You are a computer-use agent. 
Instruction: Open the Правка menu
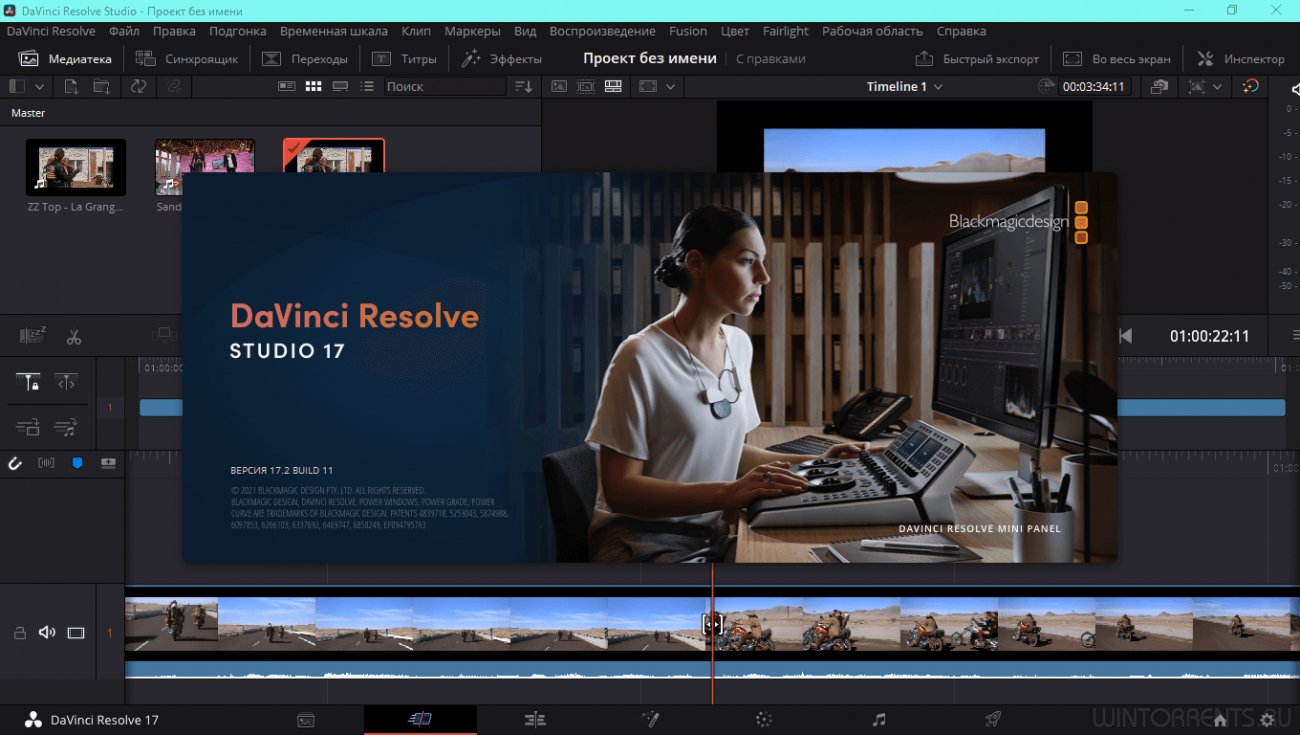tap(174, 31)
